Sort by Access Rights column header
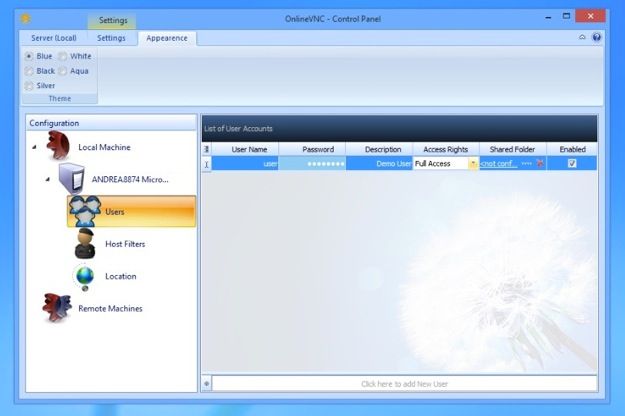 click(446, 149)
